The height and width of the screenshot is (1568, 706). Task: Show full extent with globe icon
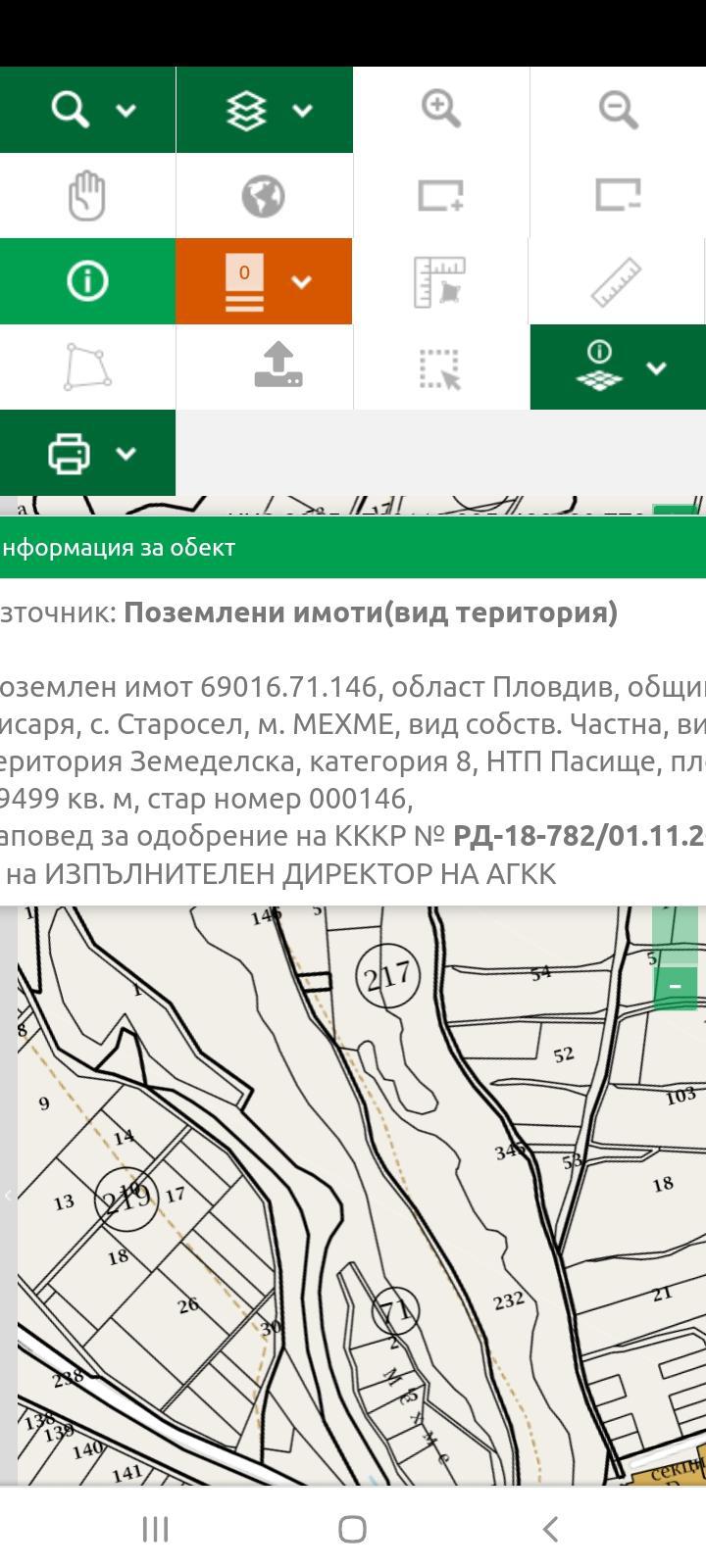[x=264, y=196]
